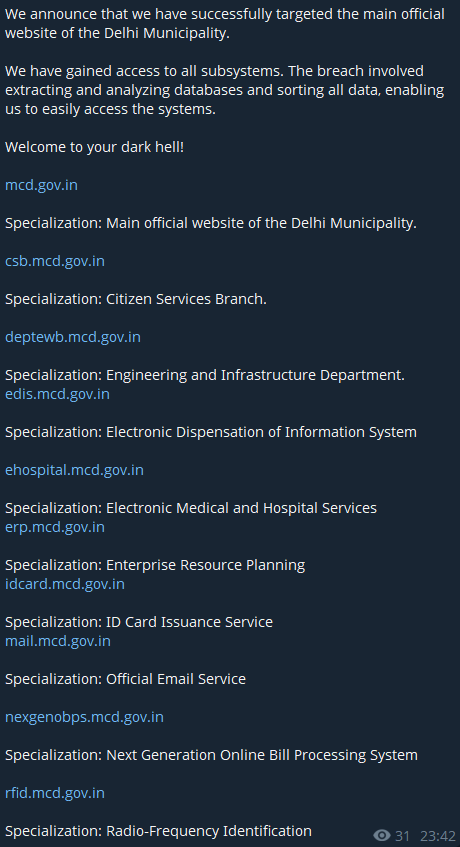Screen dimensions: 460x847
Task: Click the Official Email Service text line
Action: click(x=125, y=679)
